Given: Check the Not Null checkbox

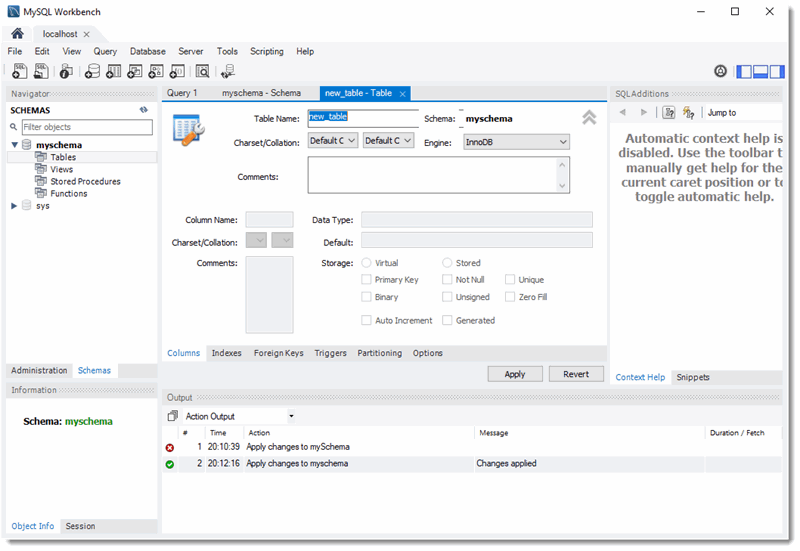Looking at the screenshot, I should point(447,280).
